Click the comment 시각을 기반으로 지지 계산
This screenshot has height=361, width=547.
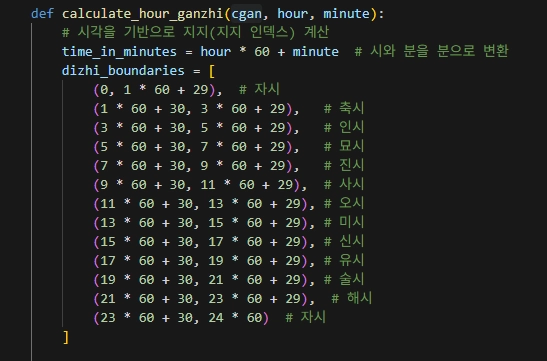[x=195, y=32]
